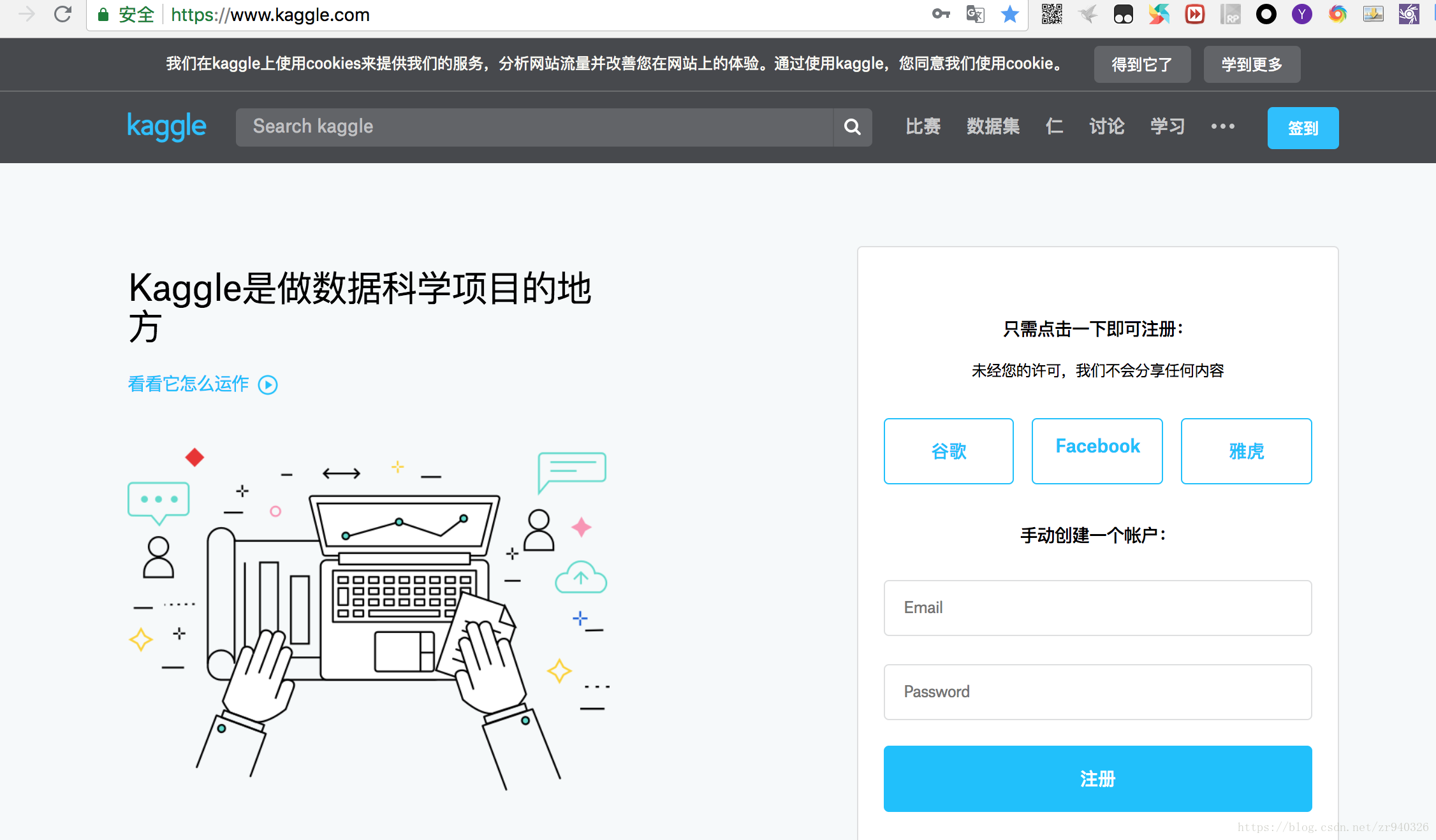Image resolution: width=1436 pixels, height=840 pixels.
Task: Click the purple Y extension icon
Action: (x=1301, y=14)
